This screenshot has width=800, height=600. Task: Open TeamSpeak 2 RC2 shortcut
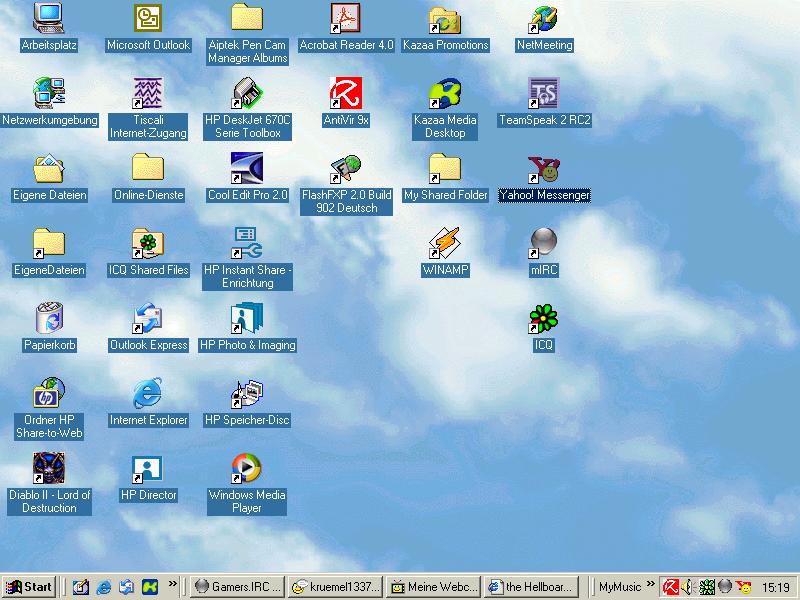(x=543, y=94)
